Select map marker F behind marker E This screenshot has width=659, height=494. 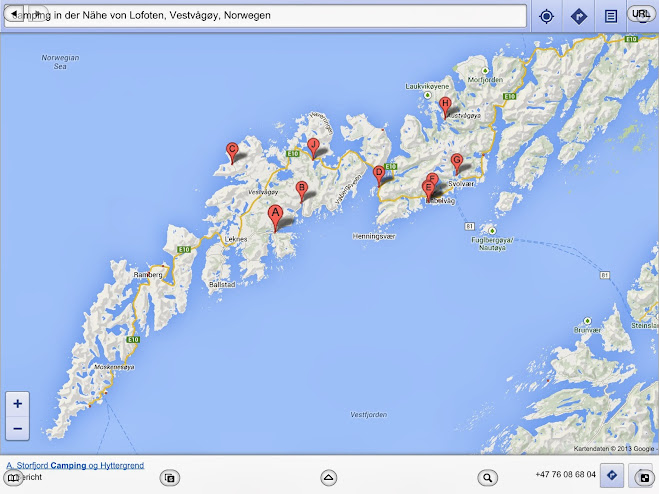[x=433, y=177]
